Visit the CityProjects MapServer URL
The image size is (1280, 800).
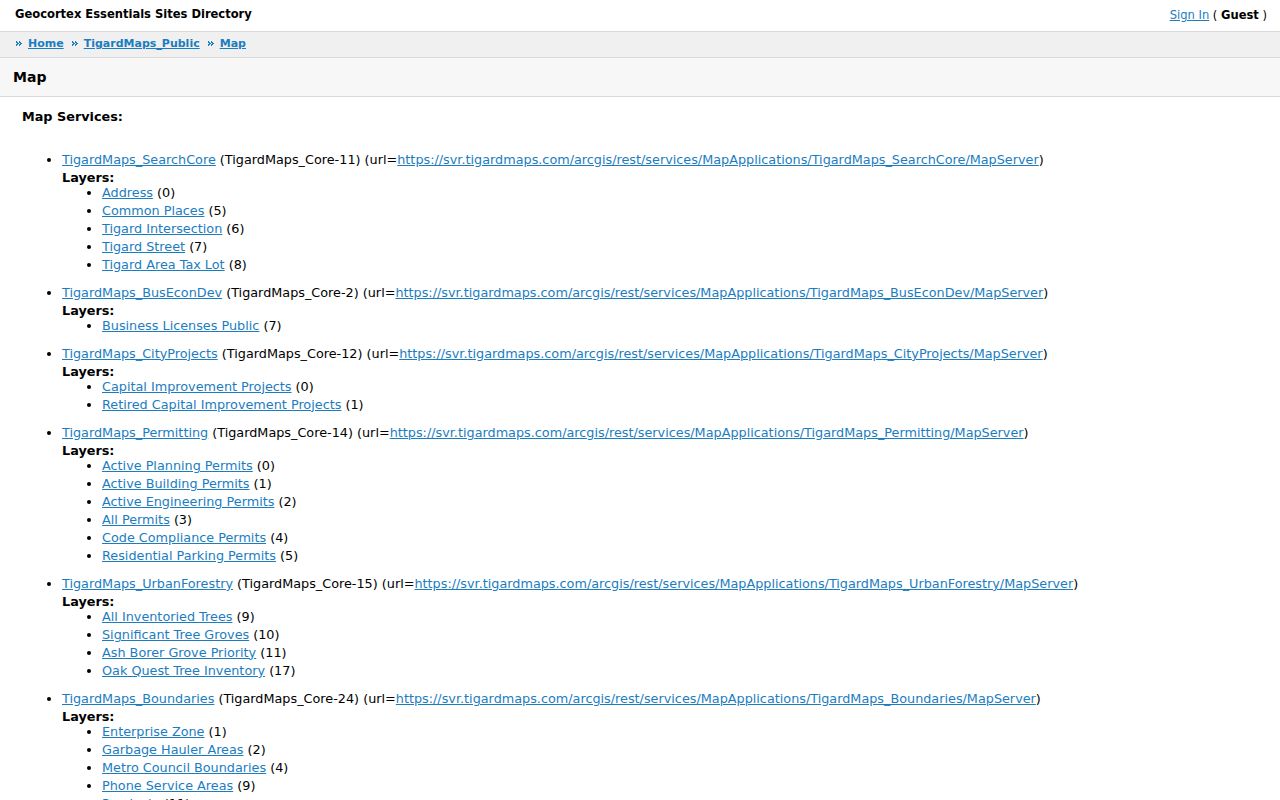pyautogui.click(x=721, y=354)
